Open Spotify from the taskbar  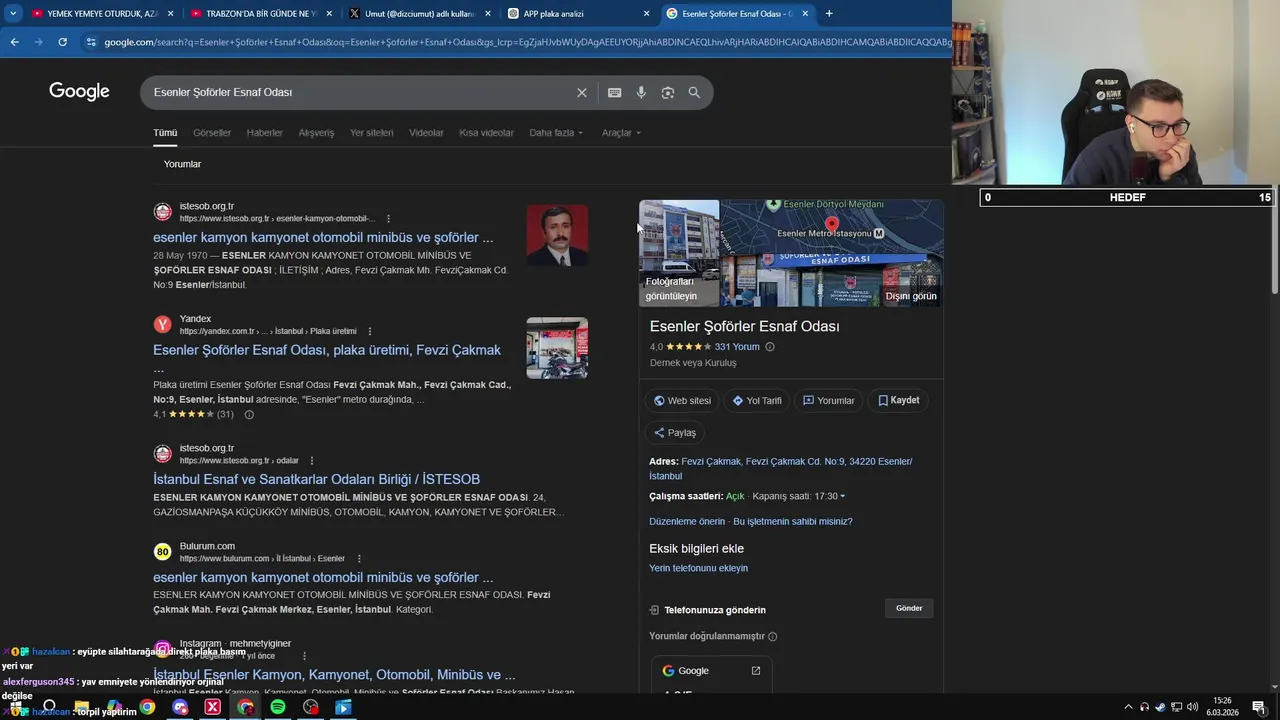[x=278, y=707]
